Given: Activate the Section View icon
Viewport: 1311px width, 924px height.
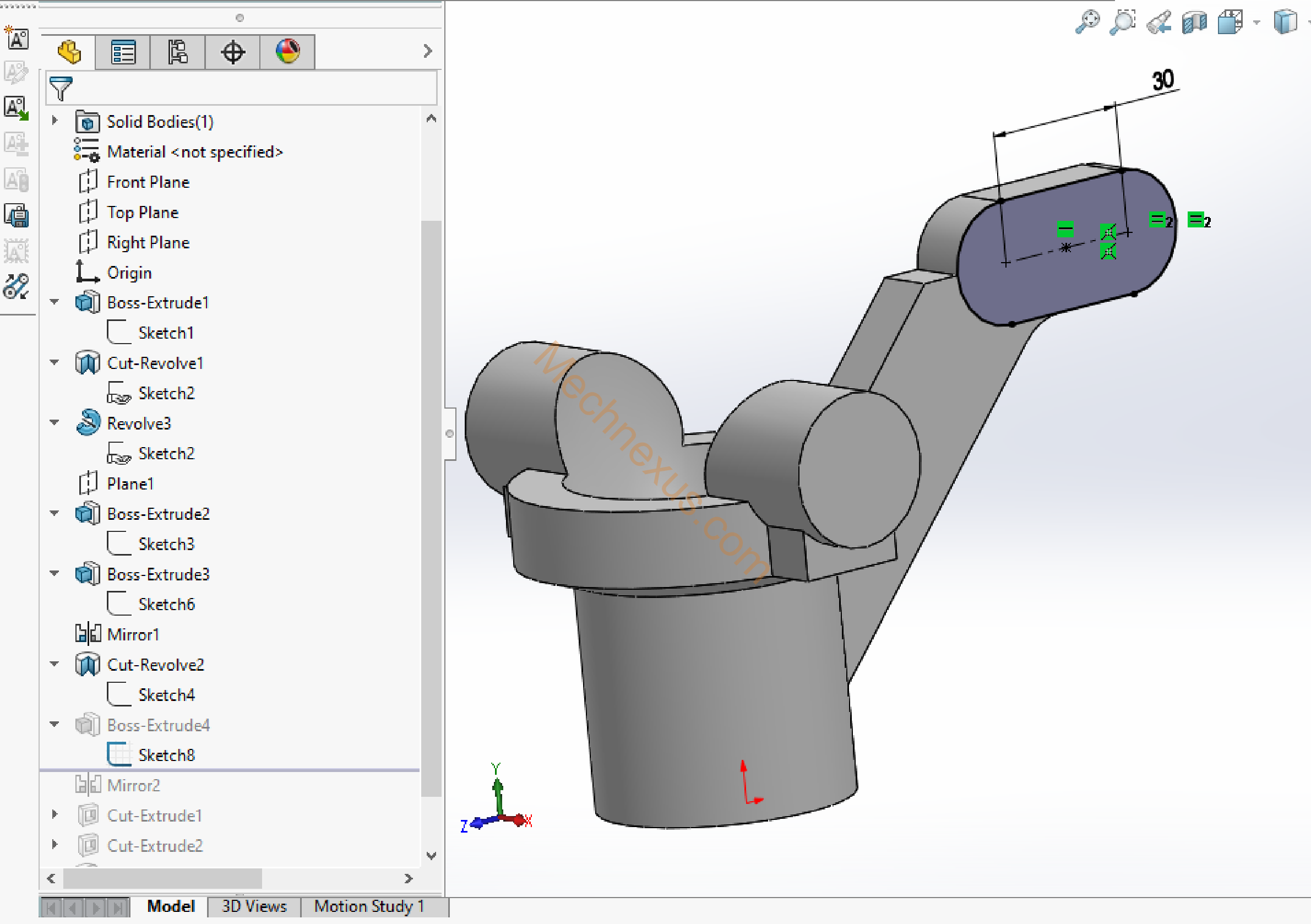Looking at the screenshot, I should [x=1194, y=23].
